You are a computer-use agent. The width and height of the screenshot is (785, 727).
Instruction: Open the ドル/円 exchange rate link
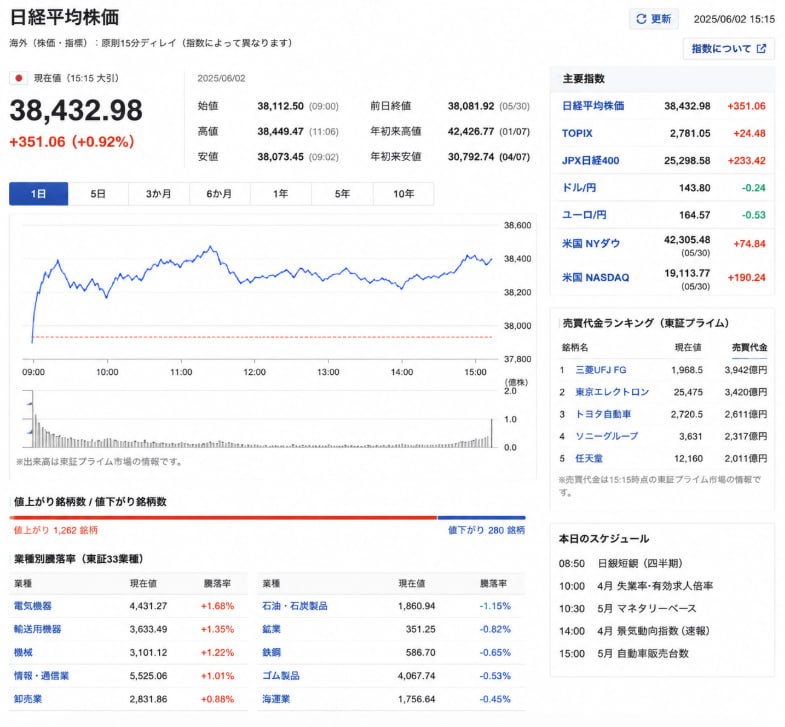click(579, 188)
